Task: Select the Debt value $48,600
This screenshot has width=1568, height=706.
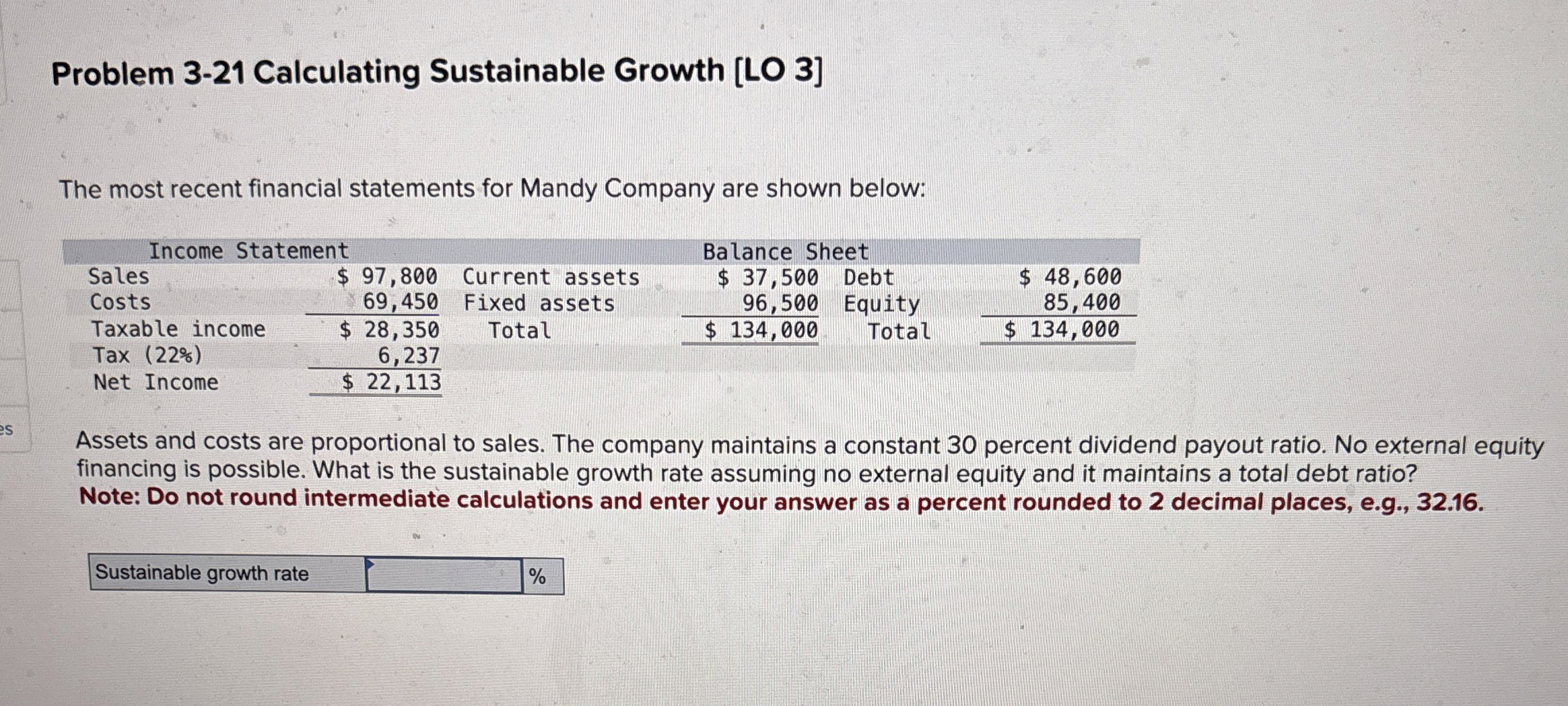Action: (x=1070, y=276)
